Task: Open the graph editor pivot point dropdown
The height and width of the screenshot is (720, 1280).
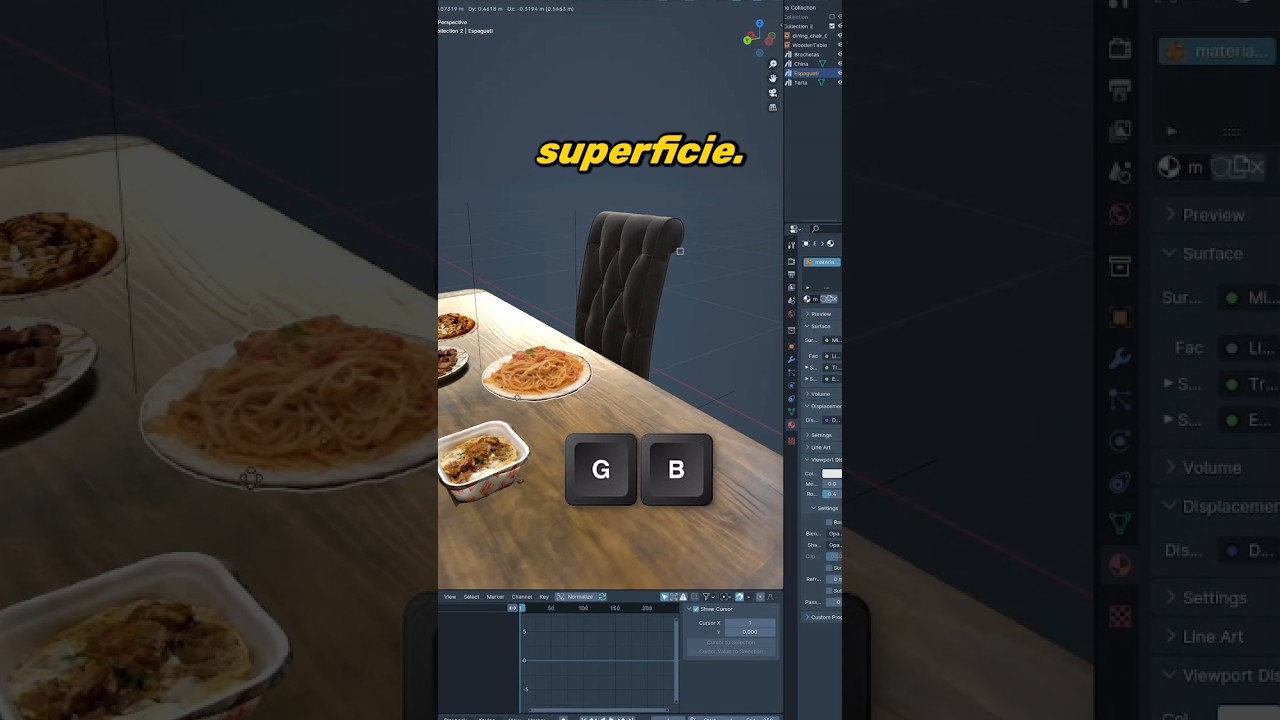Action: click(x=725, y=597)
